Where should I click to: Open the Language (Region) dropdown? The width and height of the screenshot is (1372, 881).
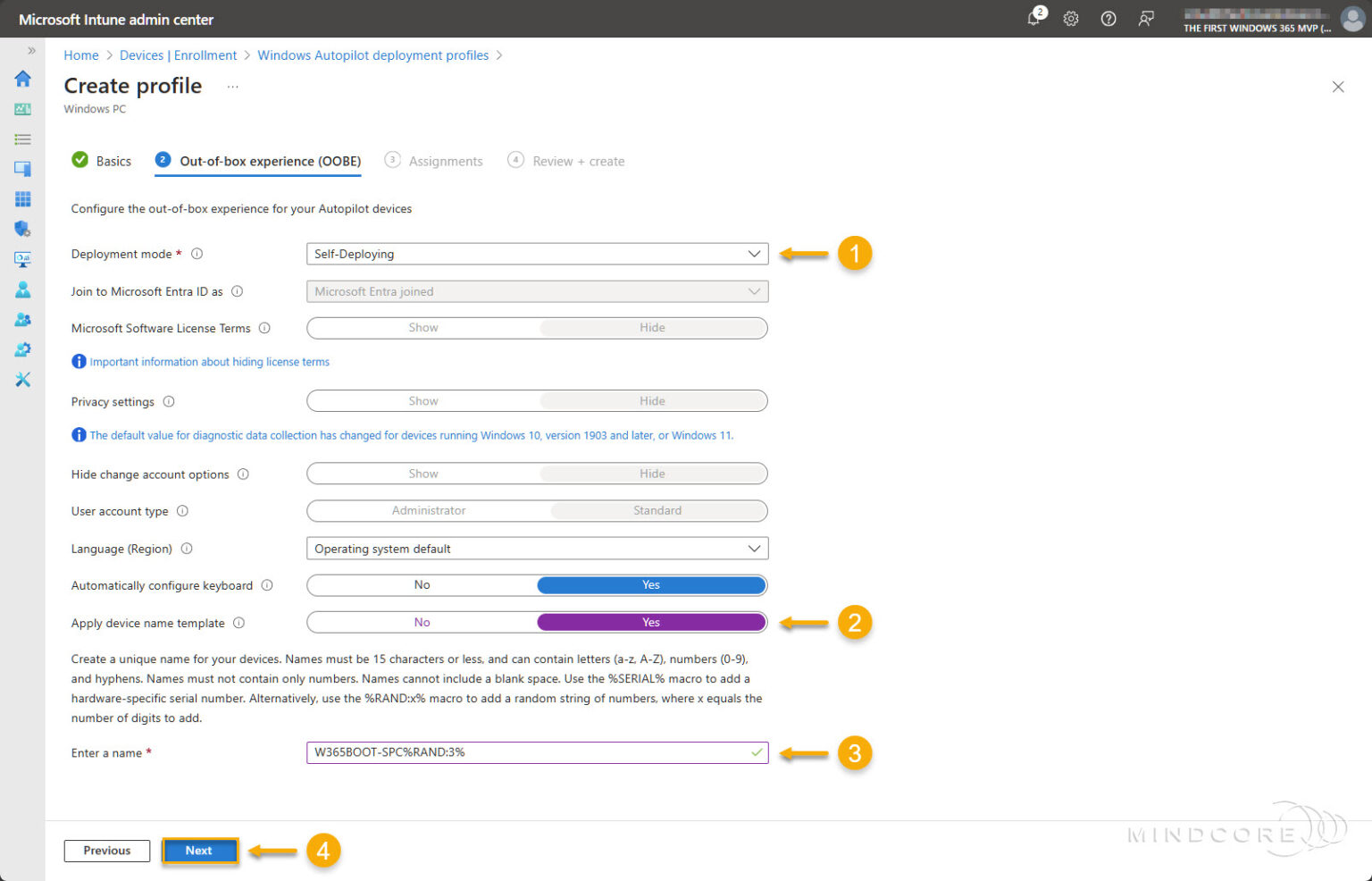pyautogui.click(x=536, y=549)
